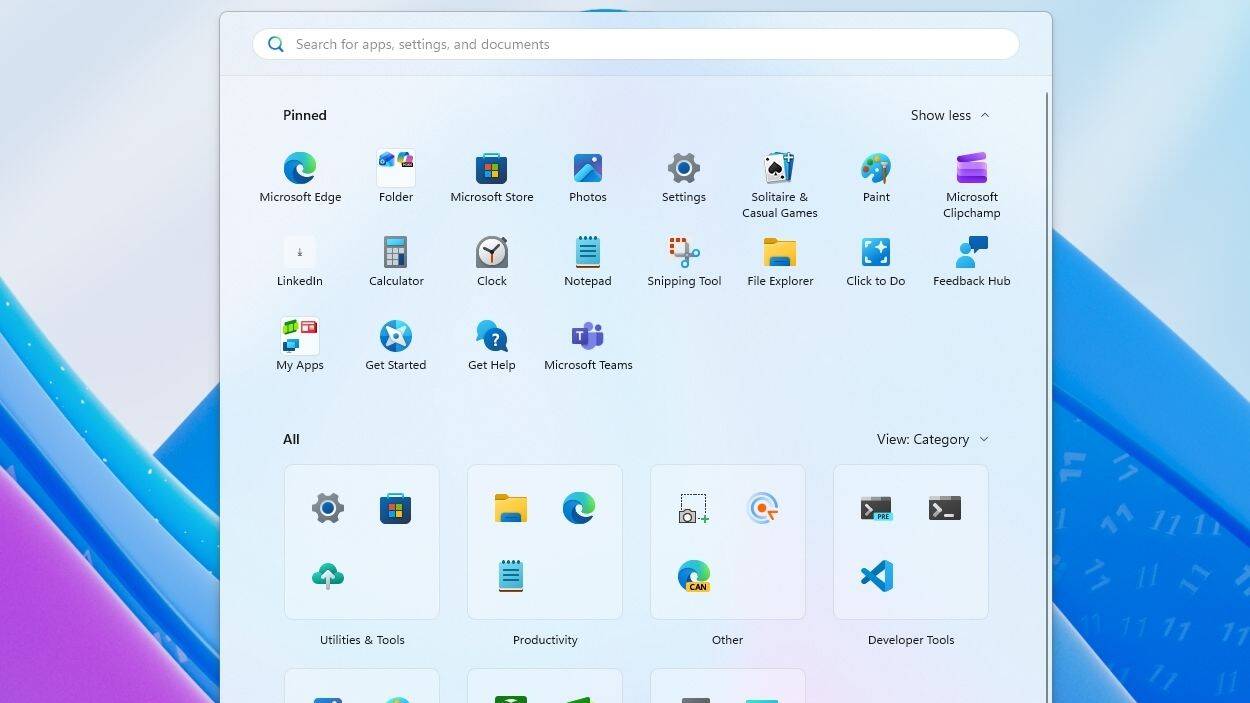The height and width of the screenshot is (703, 1250).
Task: Expand the Developer Tools category label
Action: point(911,640)
